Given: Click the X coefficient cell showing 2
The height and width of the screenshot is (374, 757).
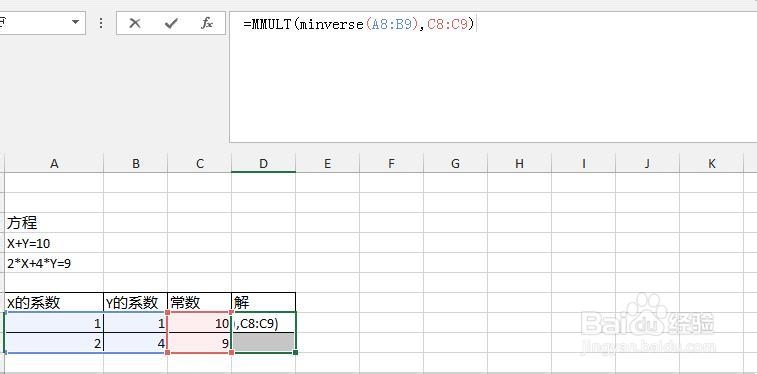Looking at the screenshot, I should click(x=54, y=343).
